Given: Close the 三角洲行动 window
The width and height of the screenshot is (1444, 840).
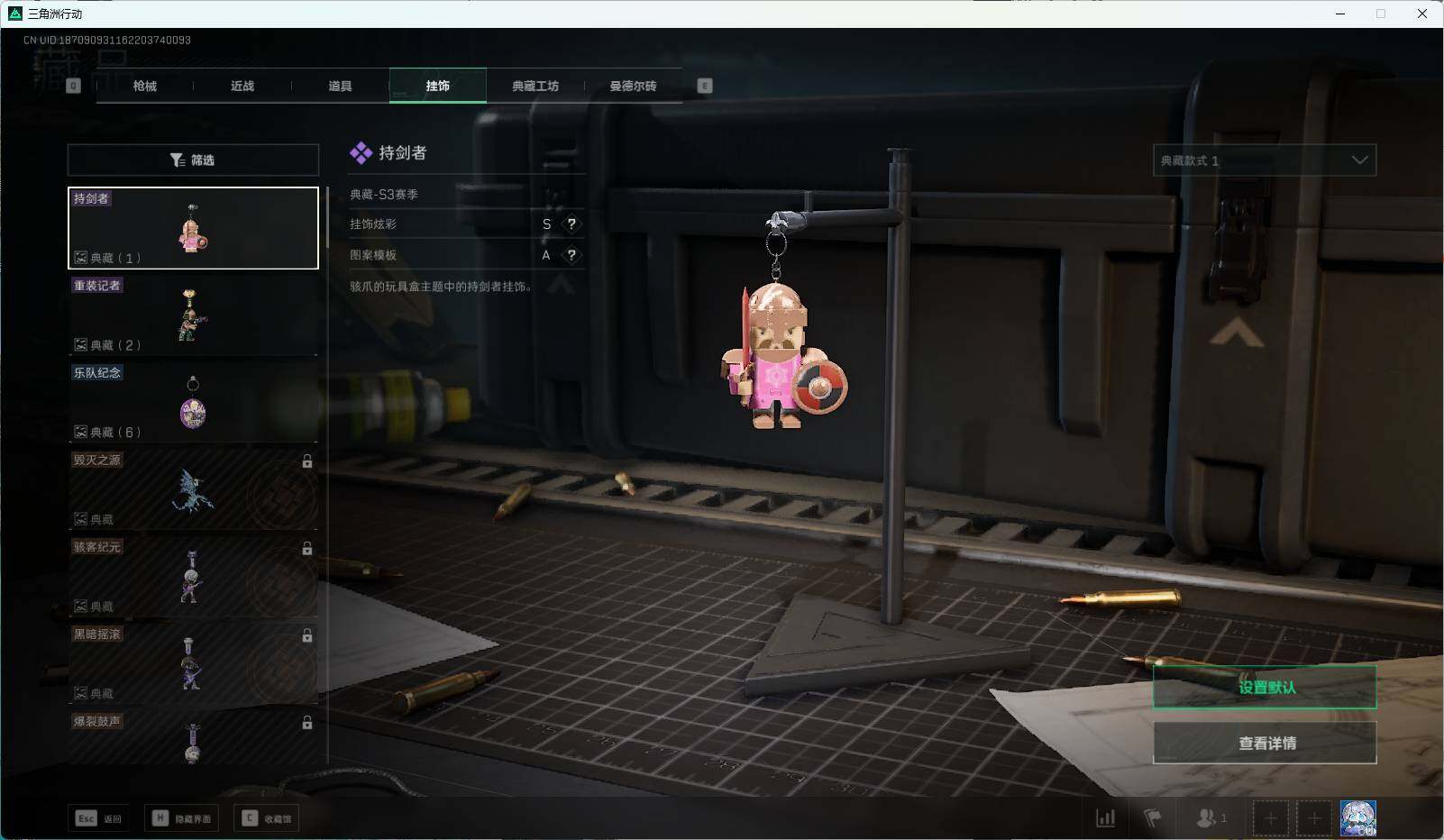Looking at the screenshot, I should point(1422,14).
